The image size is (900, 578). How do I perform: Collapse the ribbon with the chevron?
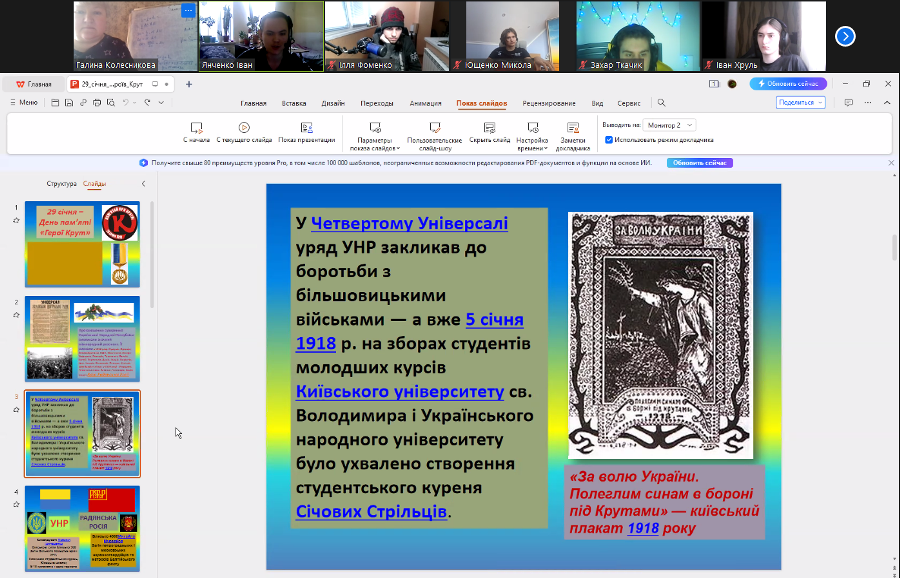tap(887, 103)
